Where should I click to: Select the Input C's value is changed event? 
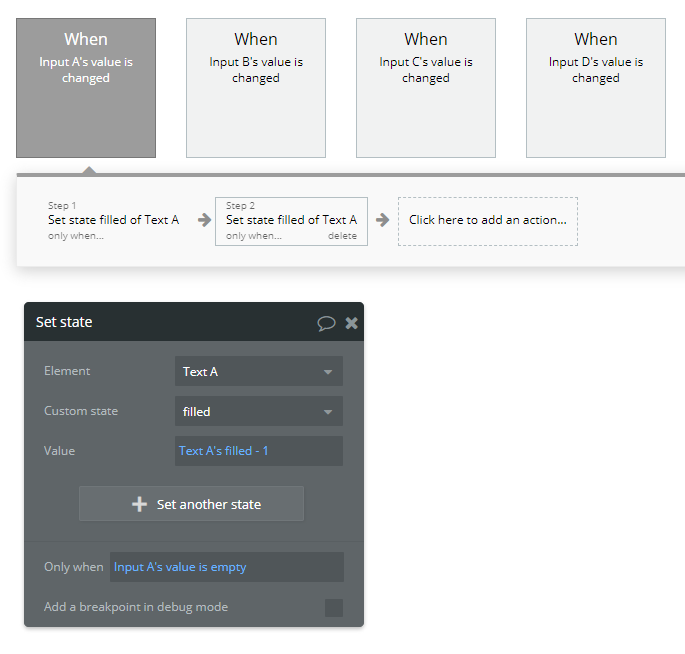[426, 88]
